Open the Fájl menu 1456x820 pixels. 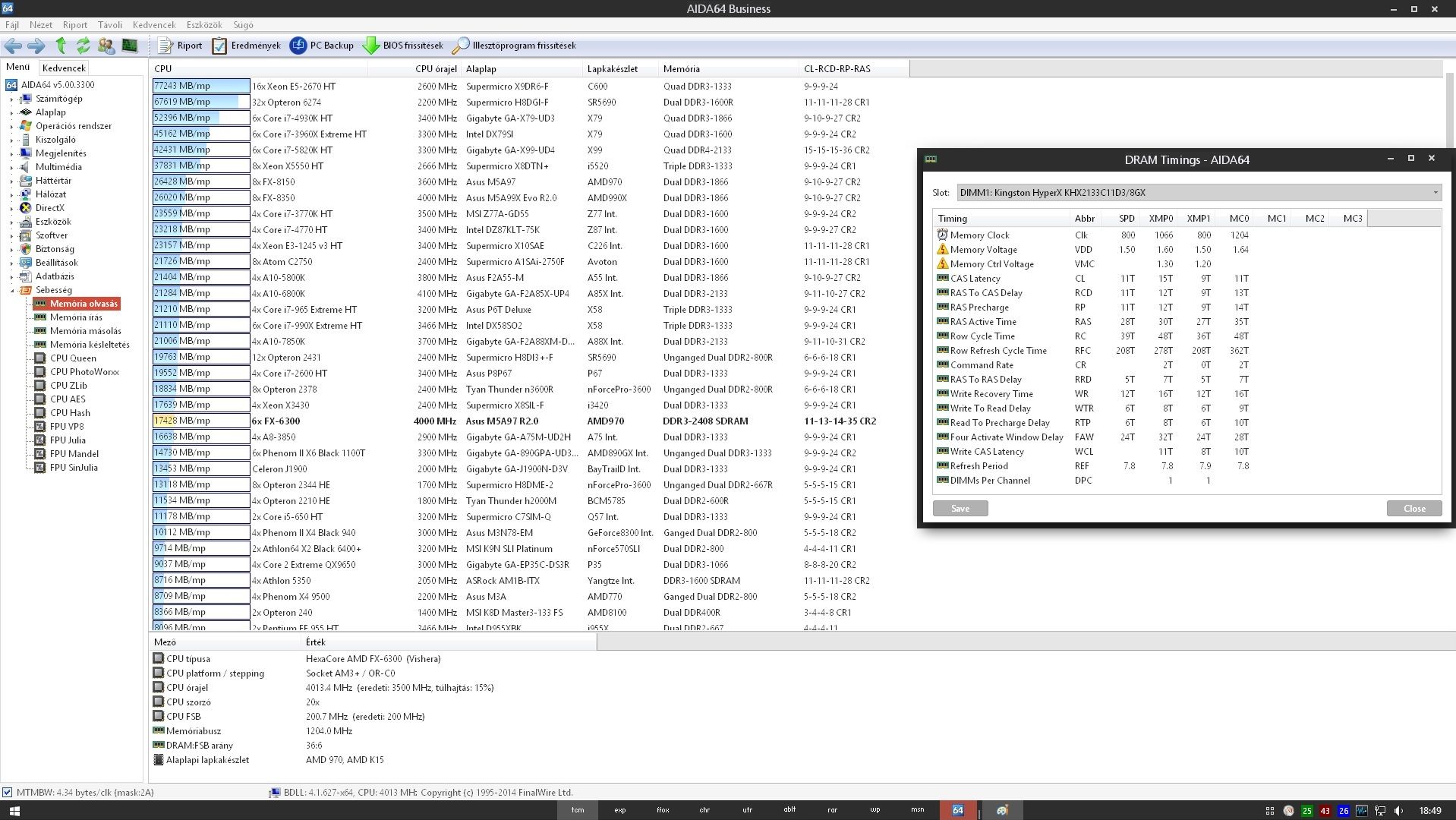coord(12,25)
